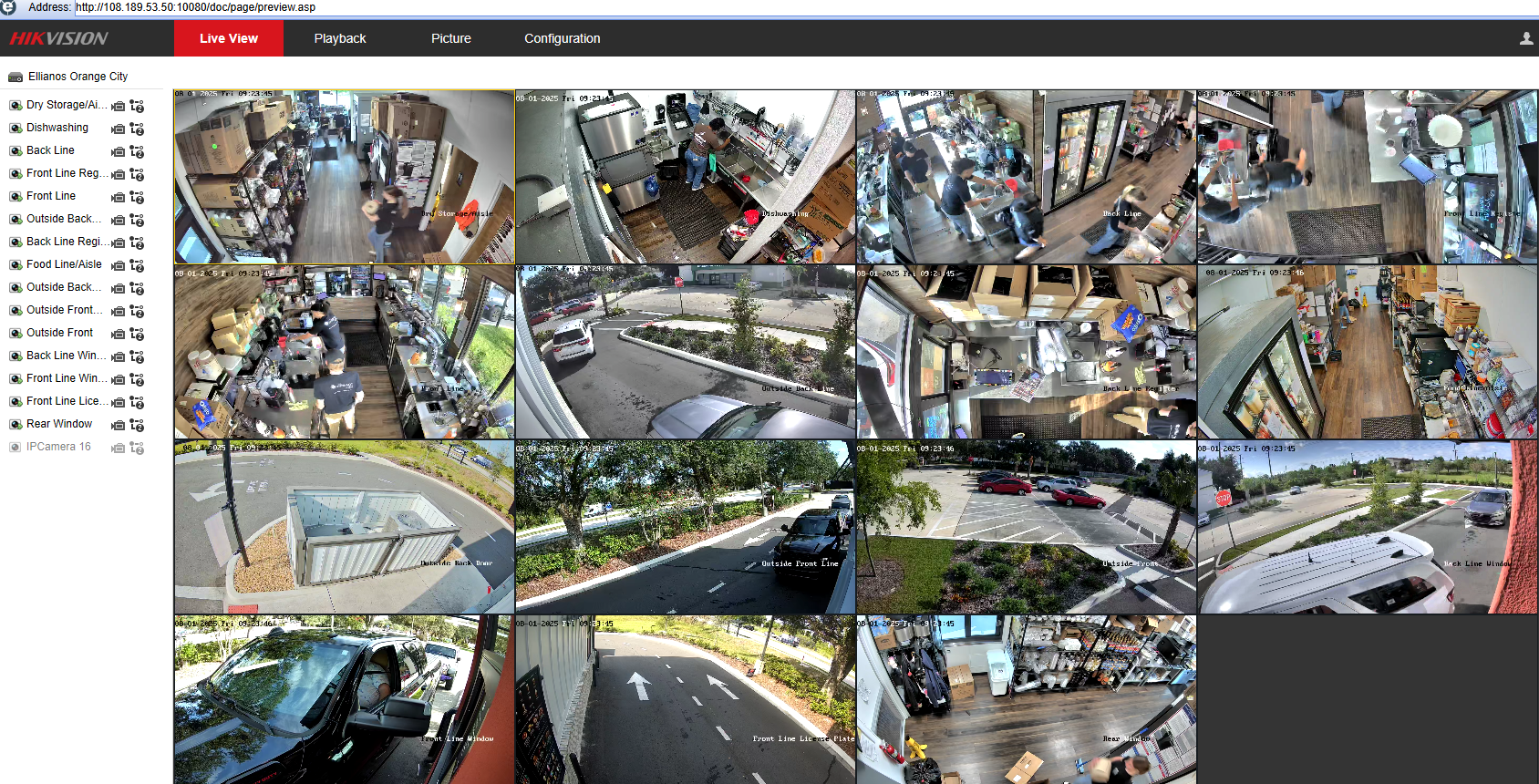Toggle live view icon for IPCamera 16
1539x784 pixels.
pos(15,448)
